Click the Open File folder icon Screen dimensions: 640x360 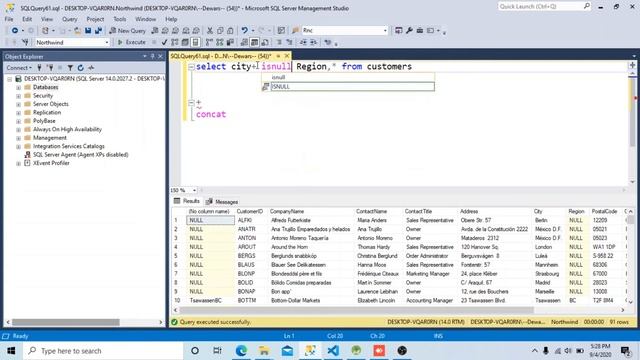(x=77, y=31)
